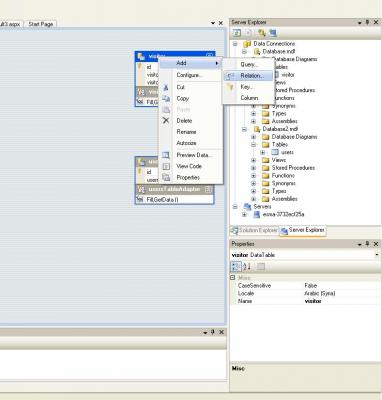Click the Categorized view icon in Properties
This screenshot has width=382, height=400.
point(236,266)
